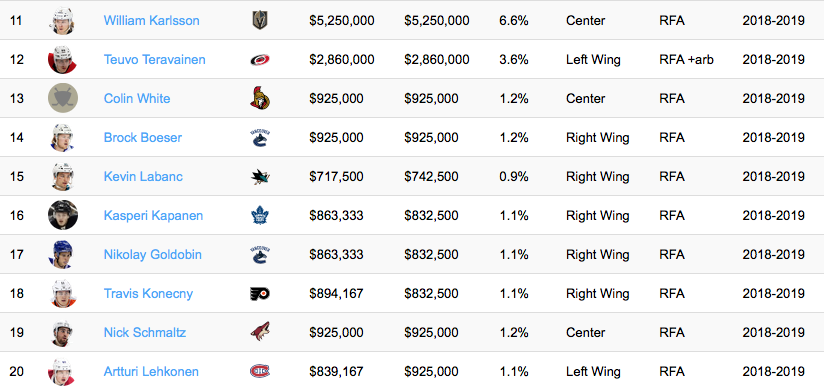824x390 pixels.
Task: Click the Ottawa Senators team logo
Action: [x=260, y=98]
